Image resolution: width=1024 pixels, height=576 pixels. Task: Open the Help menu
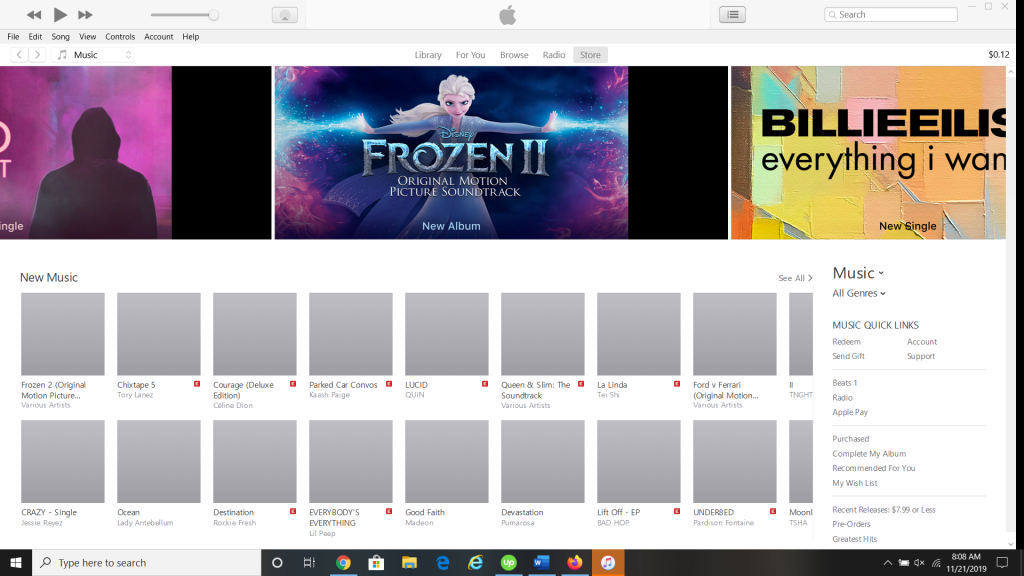(x=191, y=37)
